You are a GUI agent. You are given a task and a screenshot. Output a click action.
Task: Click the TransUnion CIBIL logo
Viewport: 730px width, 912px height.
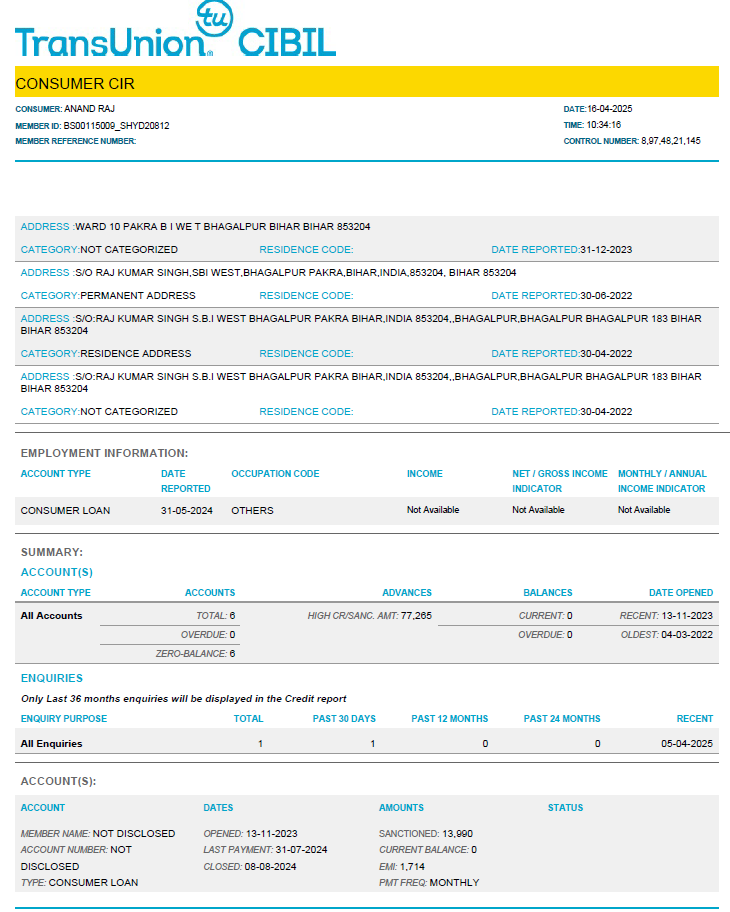tap(175, 32)
